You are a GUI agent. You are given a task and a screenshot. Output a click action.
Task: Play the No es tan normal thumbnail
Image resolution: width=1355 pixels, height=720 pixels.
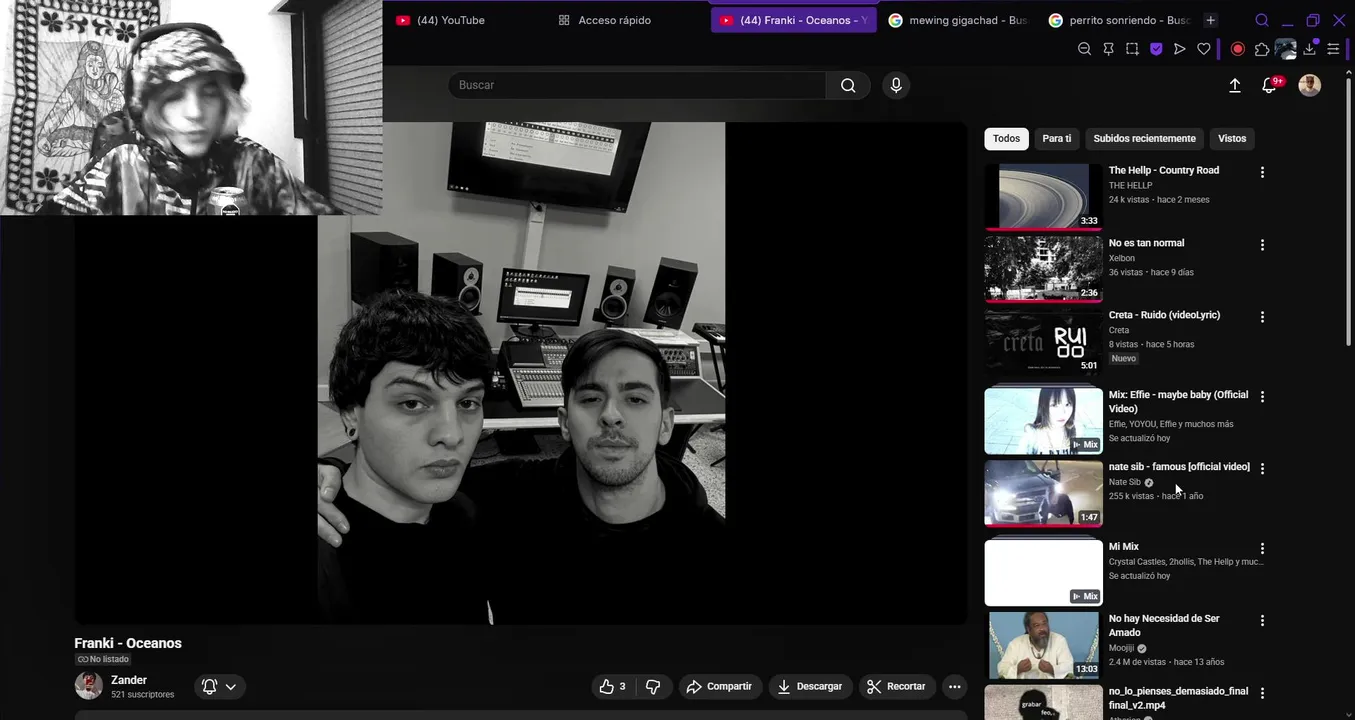(1043, 269)
